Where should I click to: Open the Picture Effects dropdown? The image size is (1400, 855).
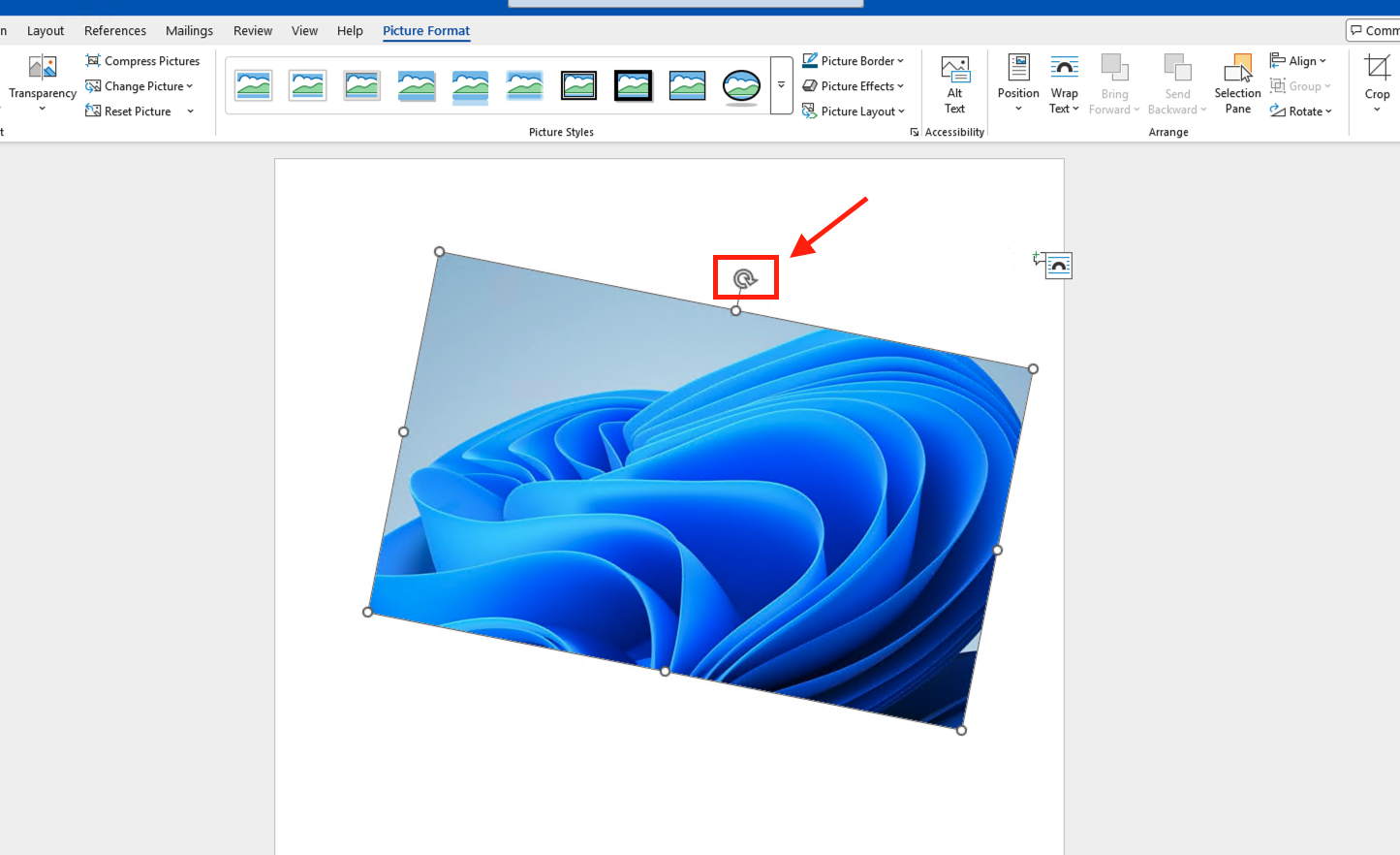pyautogui.click(x=854, y=86)
